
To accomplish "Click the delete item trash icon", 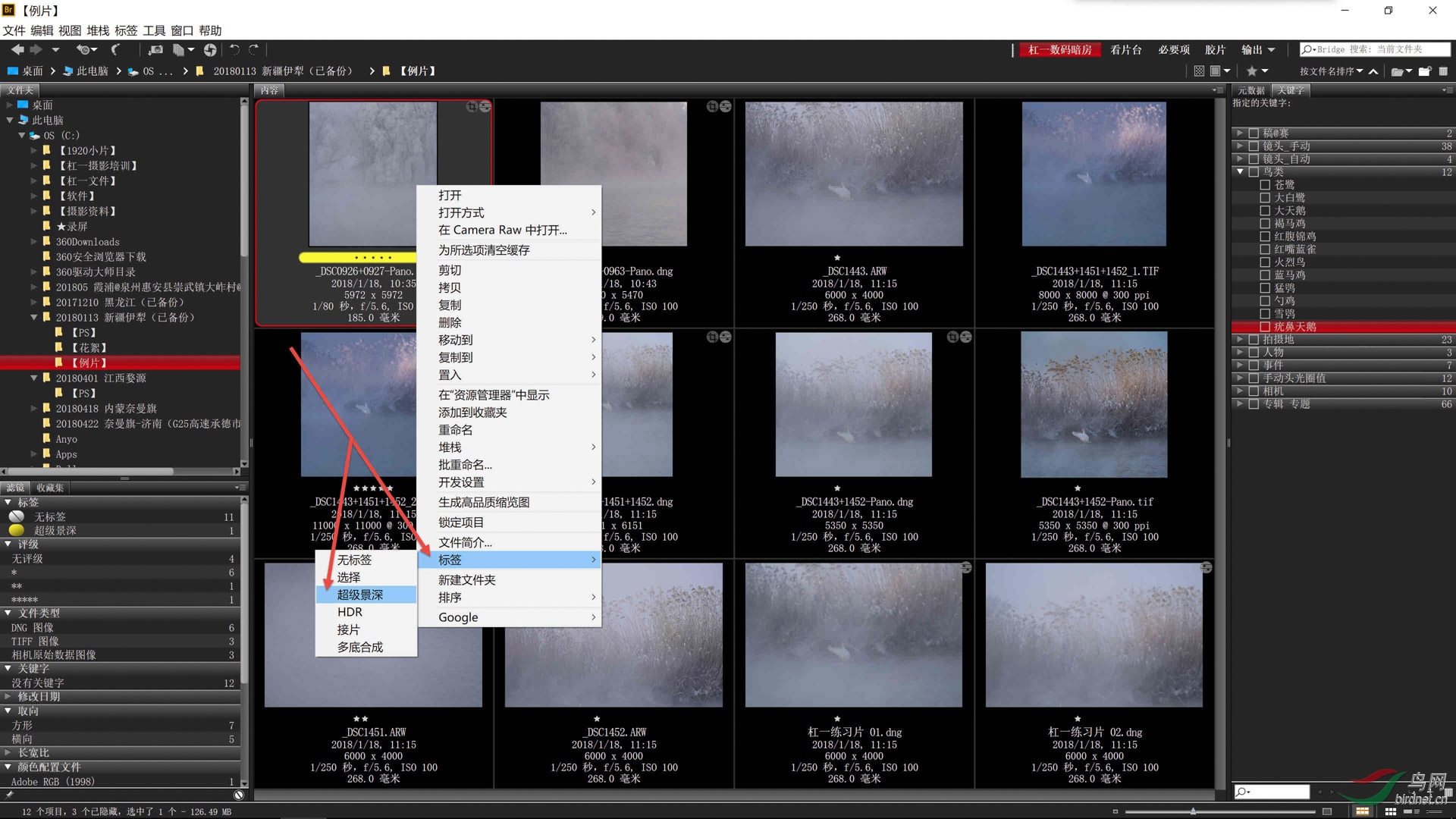I will click(x=1443, y=71).
